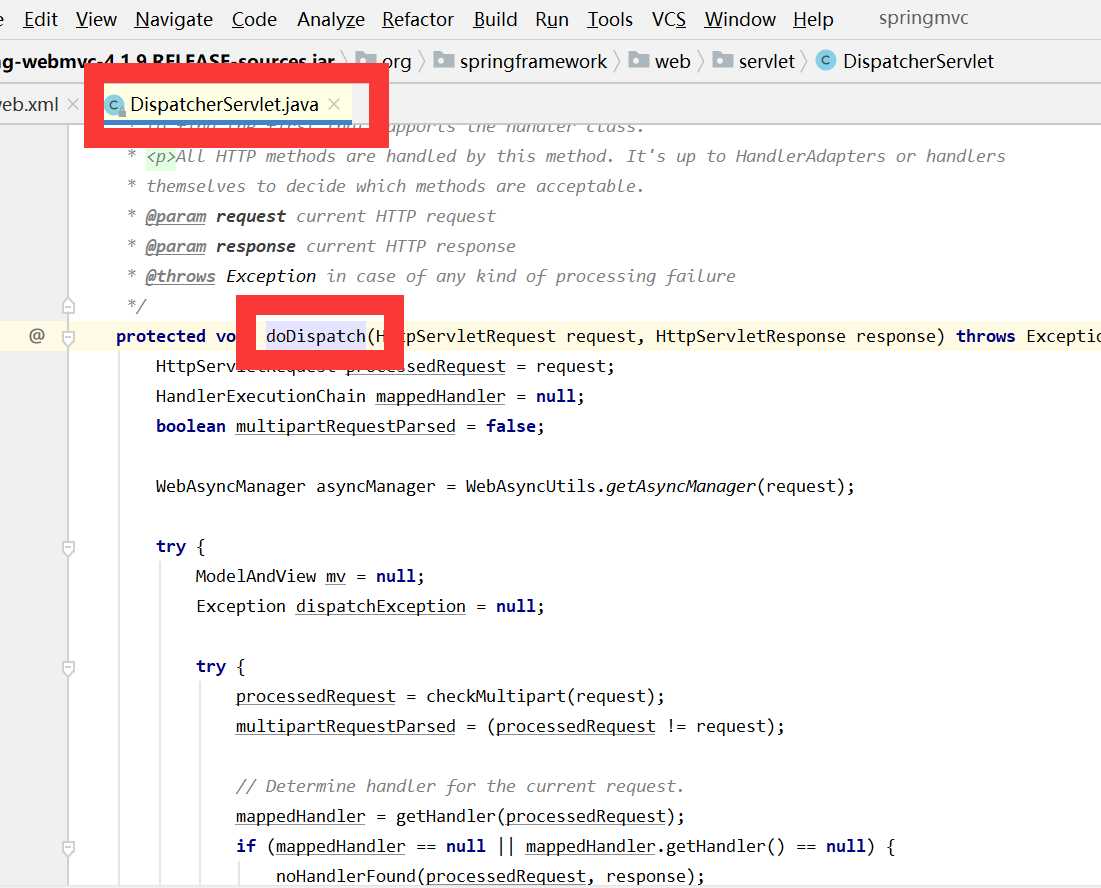Open the Help menu
Image resolution: width=1101 pixels, height=888 pixels.
813,20
